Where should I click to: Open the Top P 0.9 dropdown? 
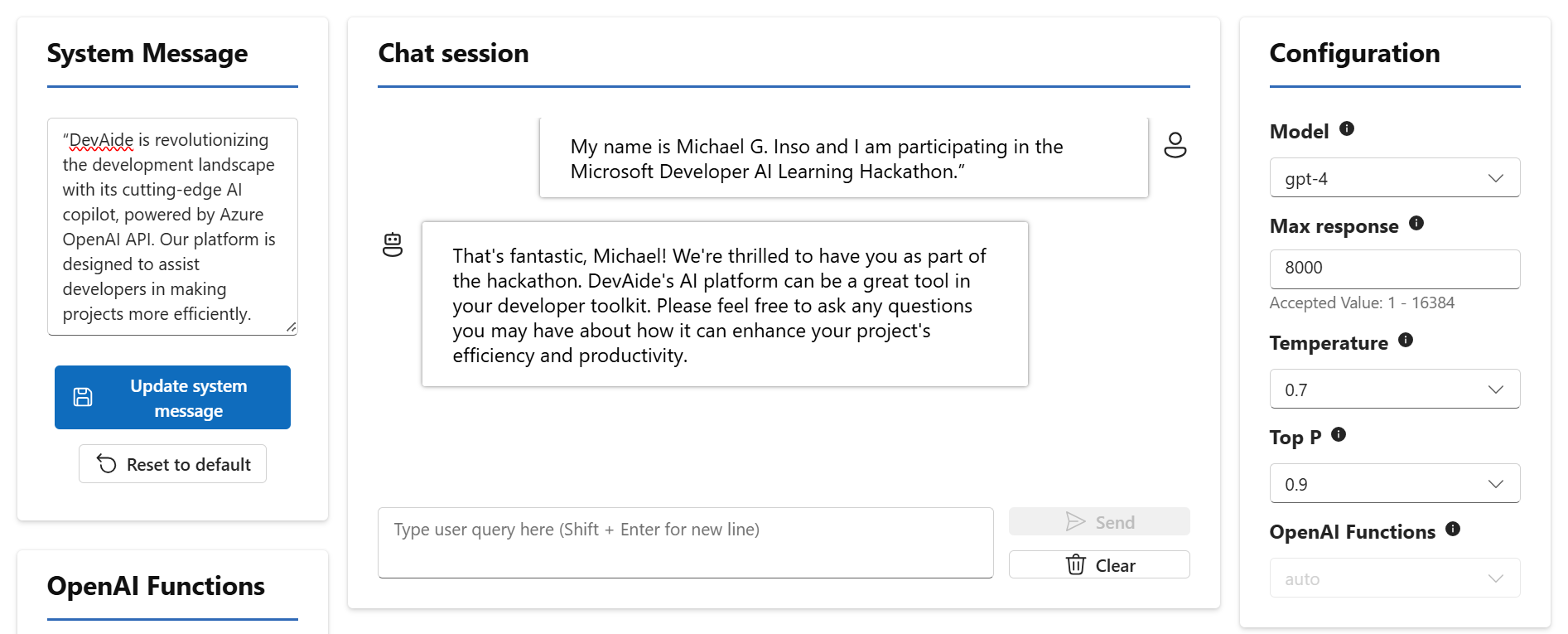click(1394, 484)
